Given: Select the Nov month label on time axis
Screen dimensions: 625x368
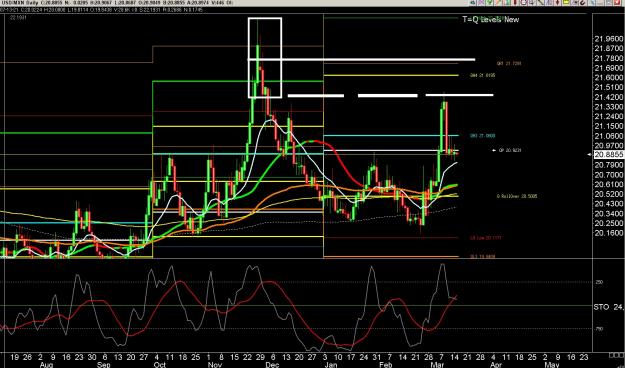Looking at the screenshot, I should [215, 364].
